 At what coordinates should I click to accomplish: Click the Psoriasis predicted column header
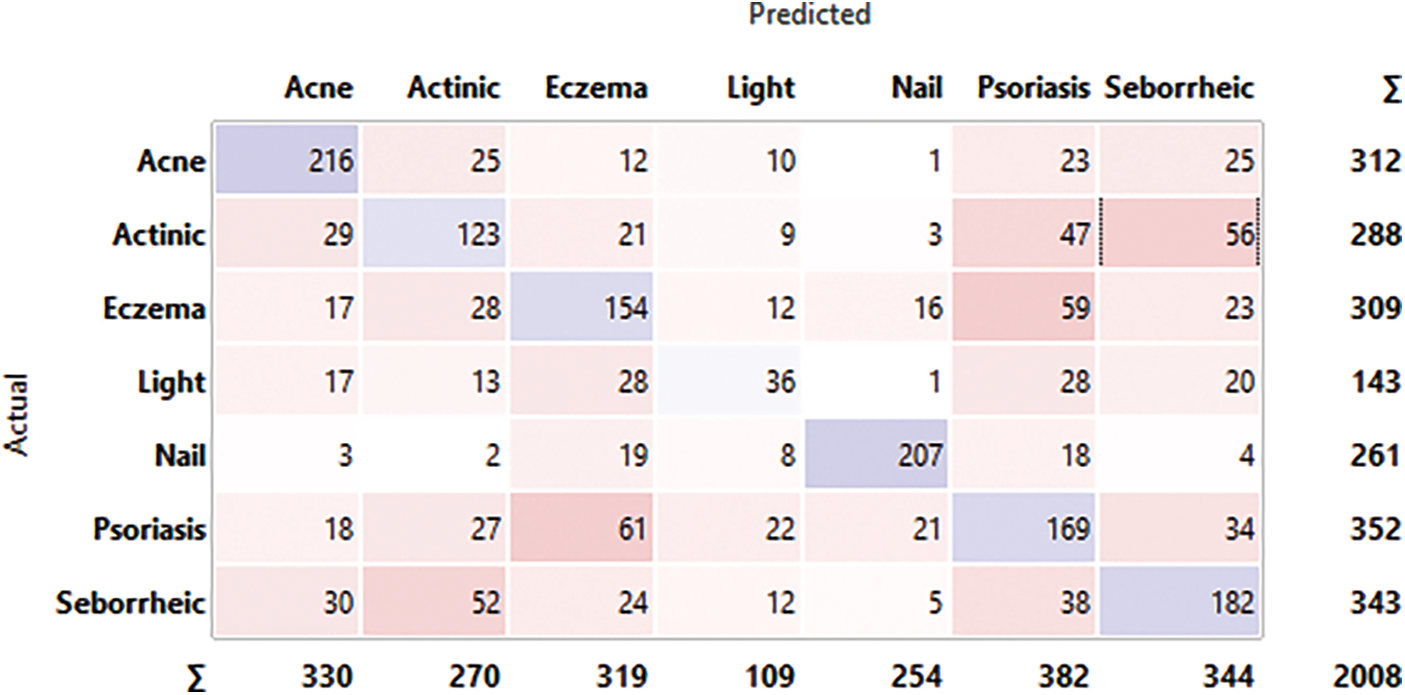pos(1034,88)
